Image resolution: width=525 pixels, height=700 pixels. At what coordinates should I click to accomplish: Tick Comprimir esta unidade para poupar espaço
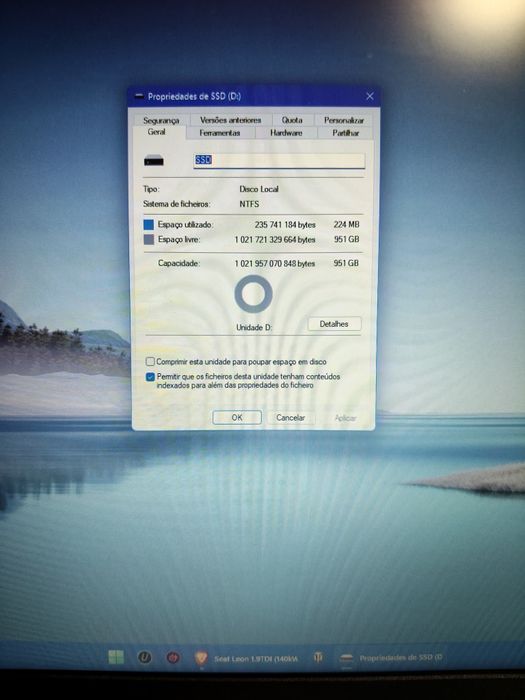point(150,361)
